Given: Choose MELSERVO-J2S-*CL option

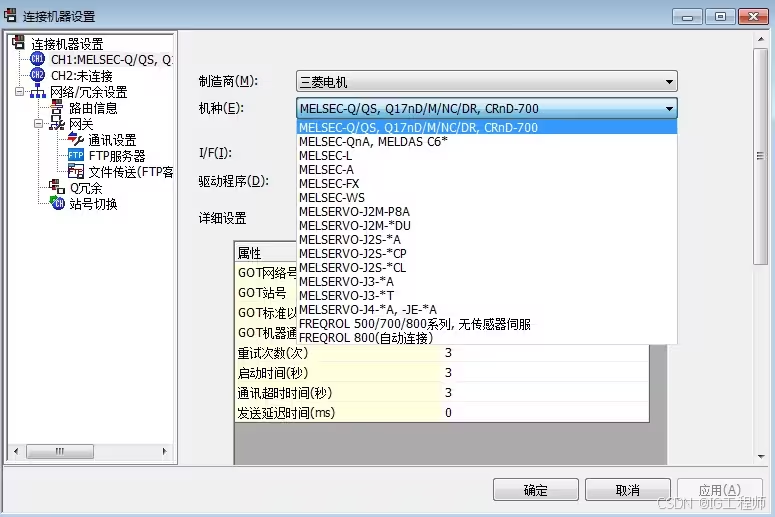Looking at the screenshot, I should click(x=487, y=267).
